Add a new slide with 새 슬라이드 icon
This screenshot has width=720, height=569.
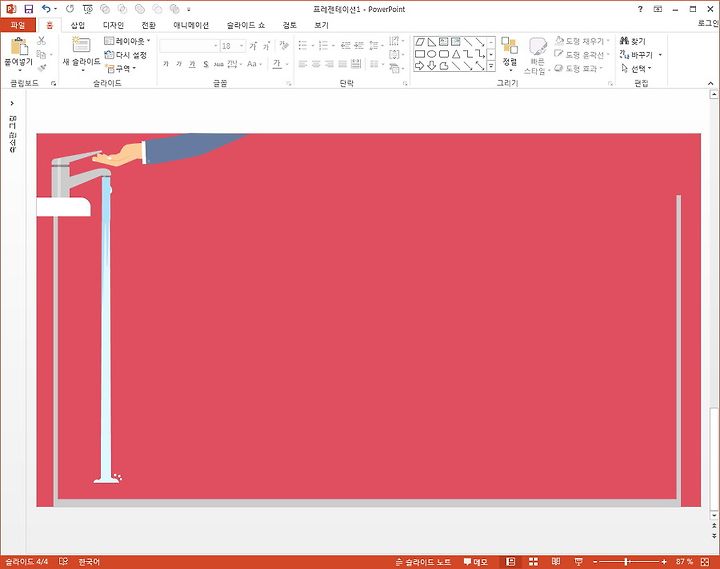point(81,45)
